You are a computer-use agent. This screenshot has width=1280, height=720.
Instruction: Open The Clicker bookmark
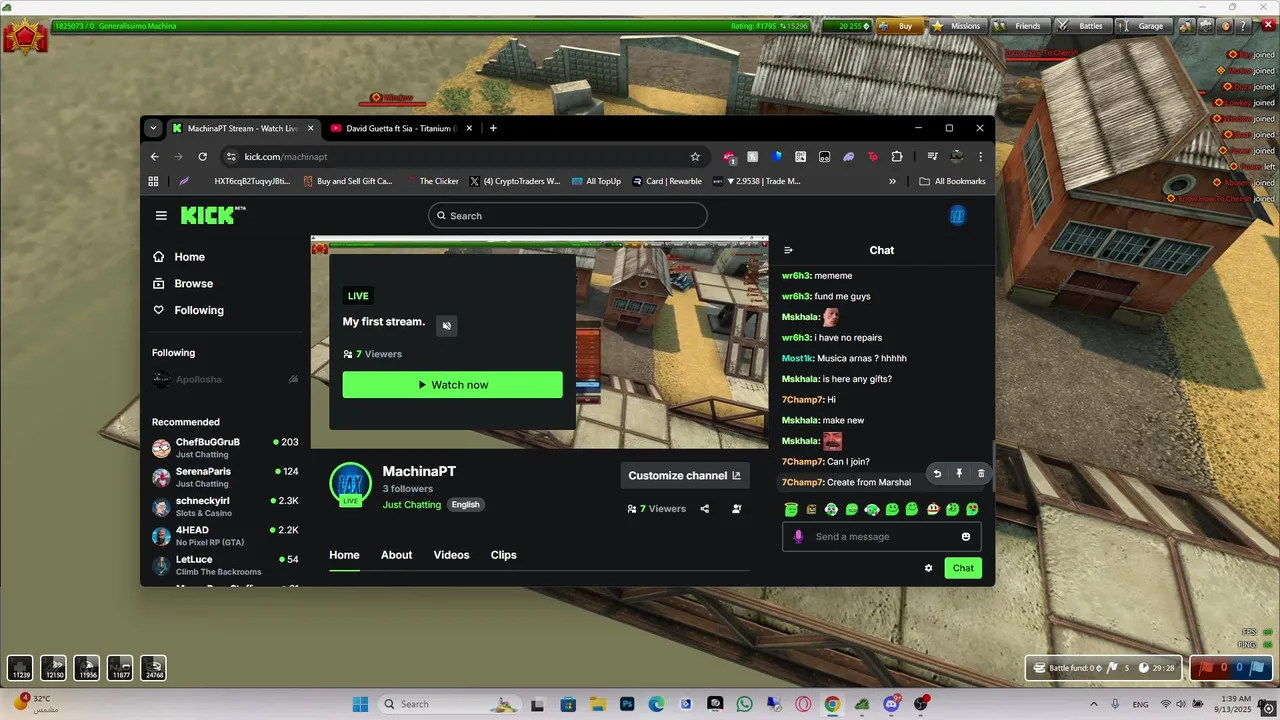click(x=431, y=182)
